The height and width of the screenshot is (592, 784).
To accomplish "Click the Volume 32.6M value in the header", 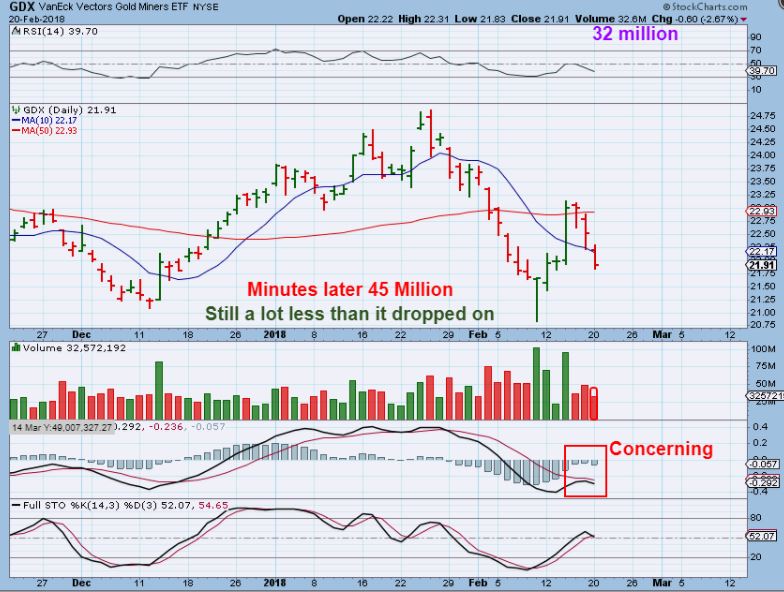I will click(x=611, y=19).
